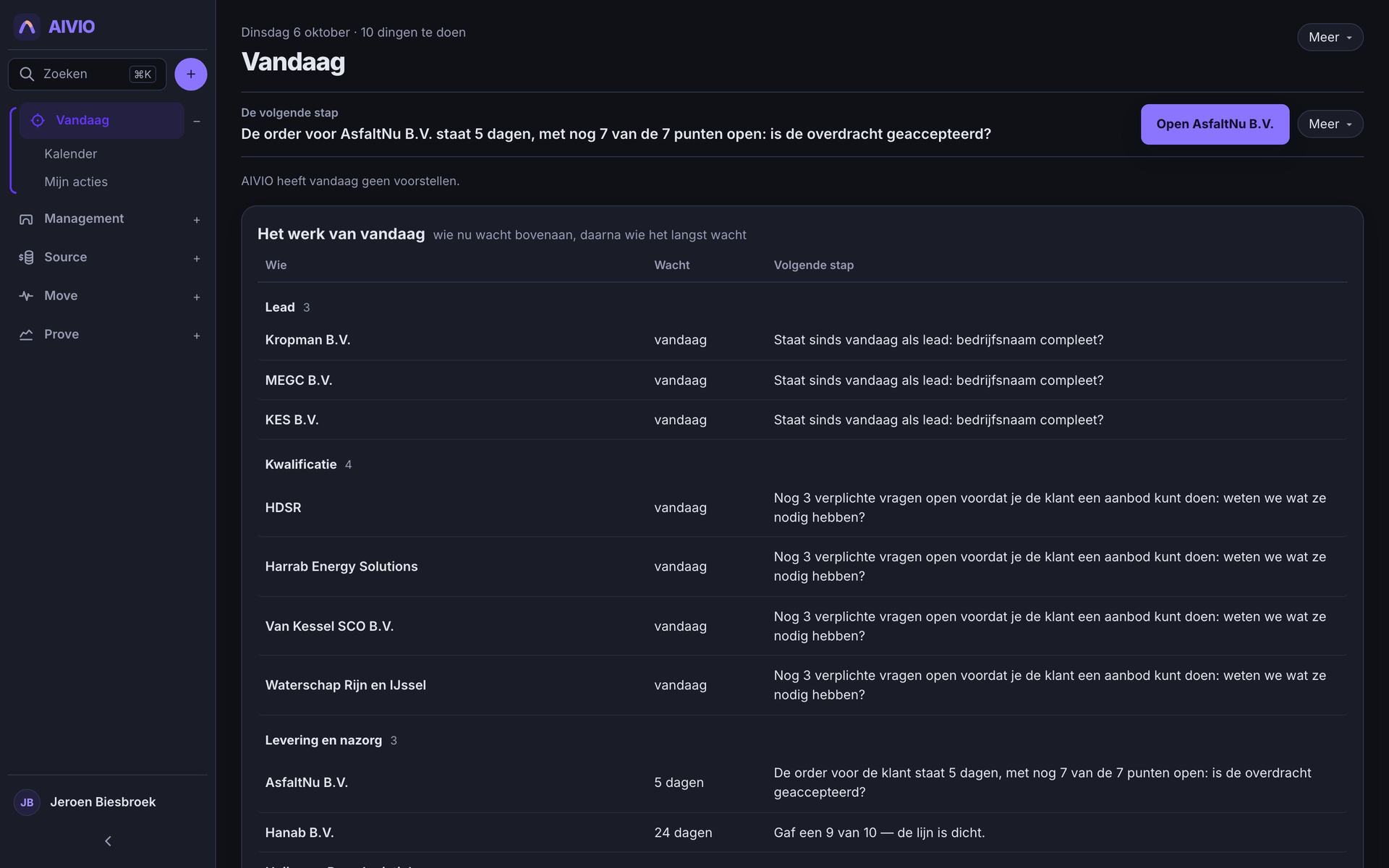Viewport: 1389px width, 868px height.
Task: Click the Wacht column header
Action: tap(672, 265)
